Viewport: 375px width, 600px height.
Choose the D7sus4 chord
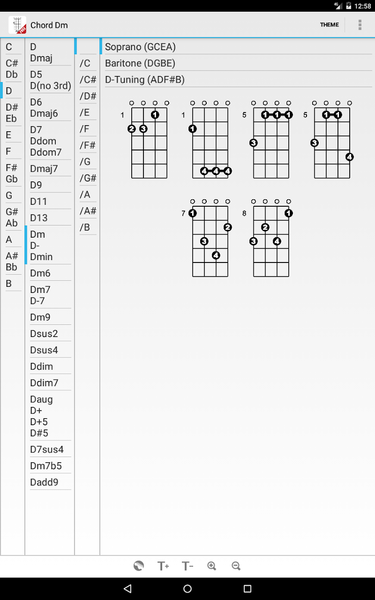point(50,449)
